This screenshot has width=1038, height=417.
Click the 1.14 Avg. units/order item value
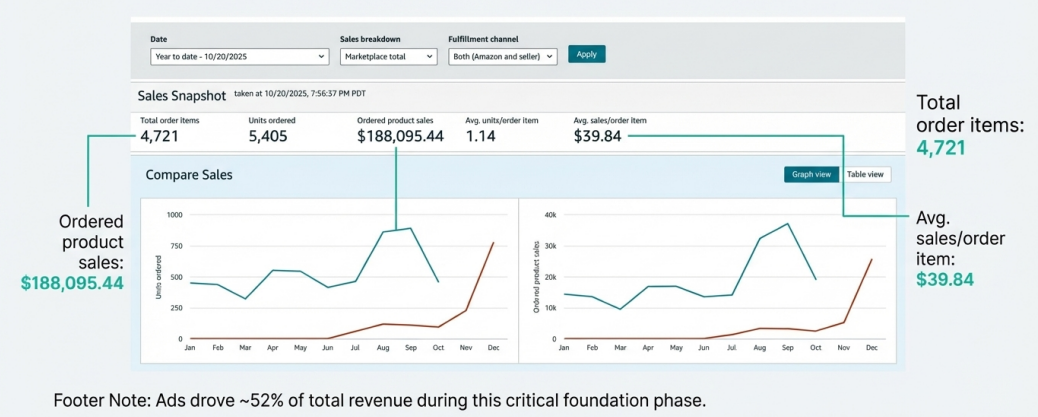tap(484, 136)
